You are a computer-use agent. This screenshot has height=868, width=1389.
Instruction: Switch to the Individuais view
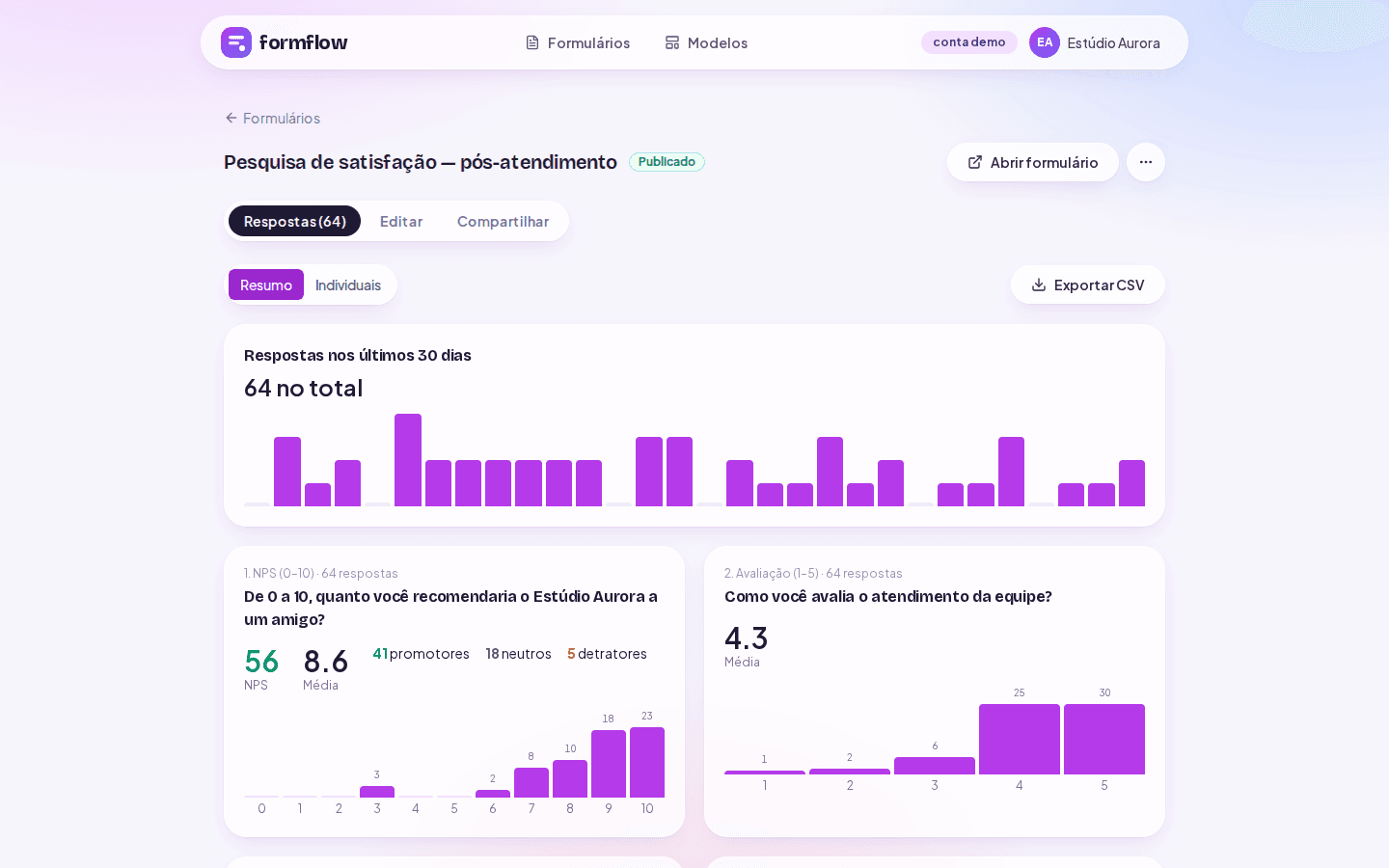coord(348,285)
